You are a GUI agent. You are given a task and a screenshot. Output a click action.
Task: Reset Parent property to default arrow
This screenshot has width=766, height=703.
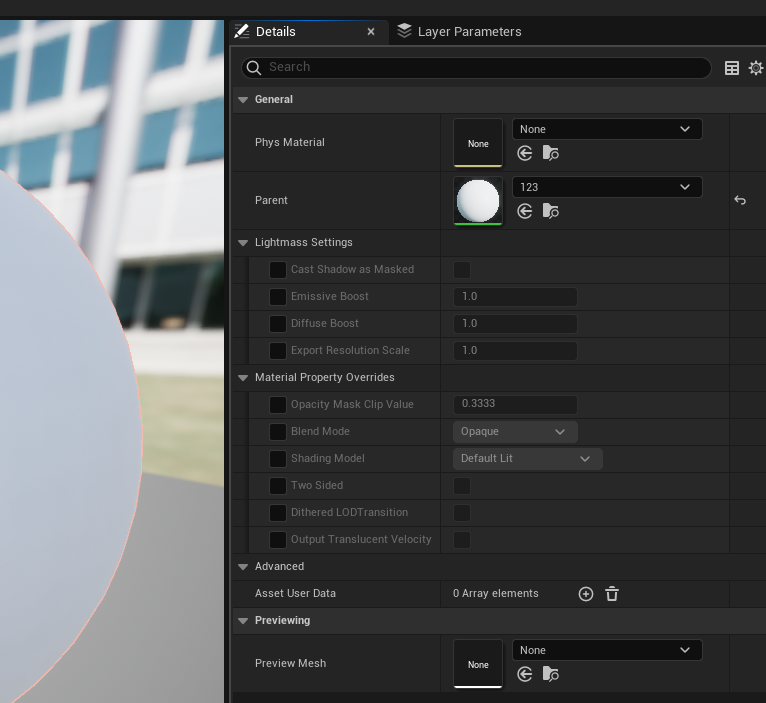pyautogui.click(x=740, y=200)
